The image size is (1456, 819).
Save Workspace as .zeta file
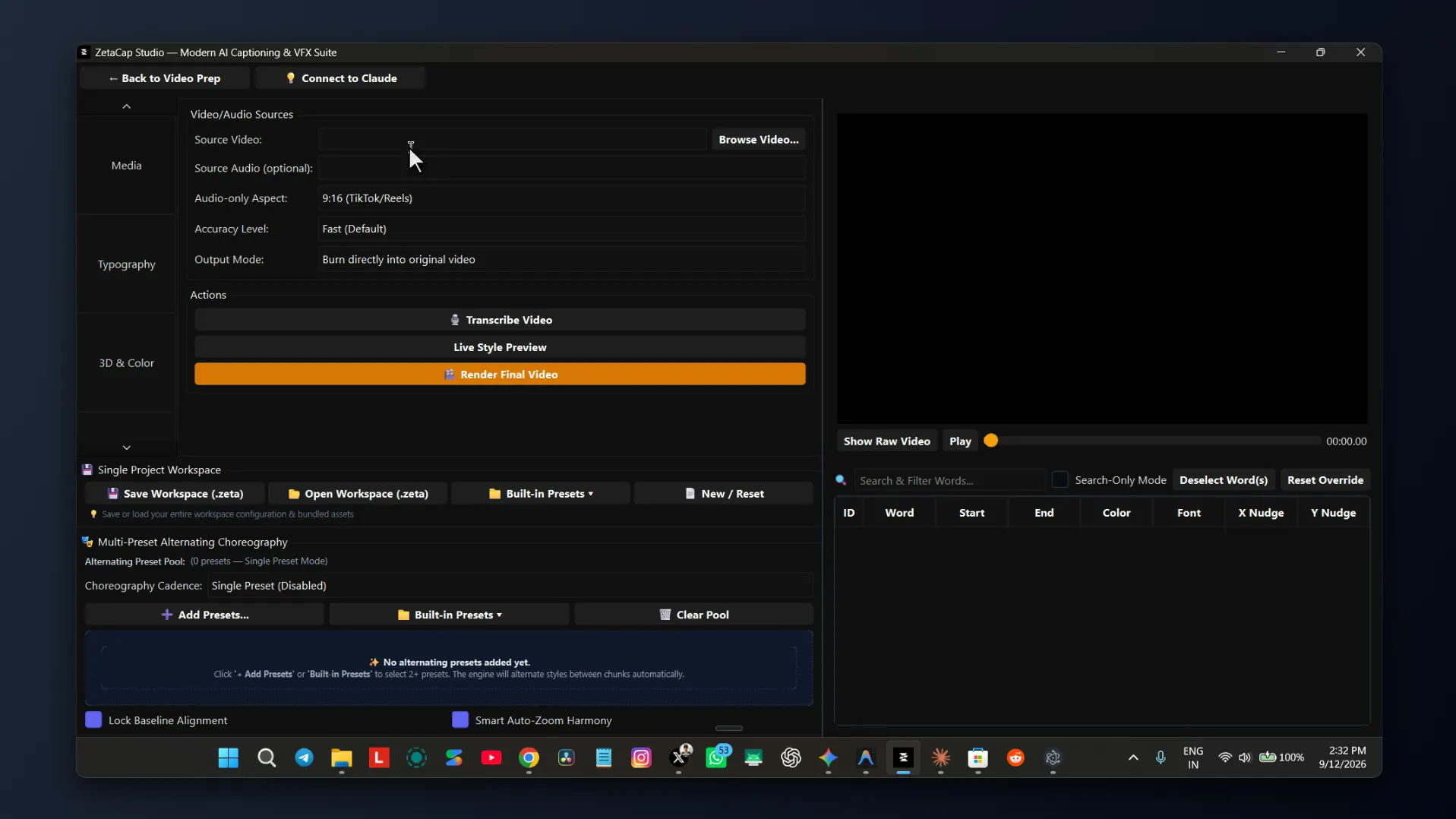175,494
